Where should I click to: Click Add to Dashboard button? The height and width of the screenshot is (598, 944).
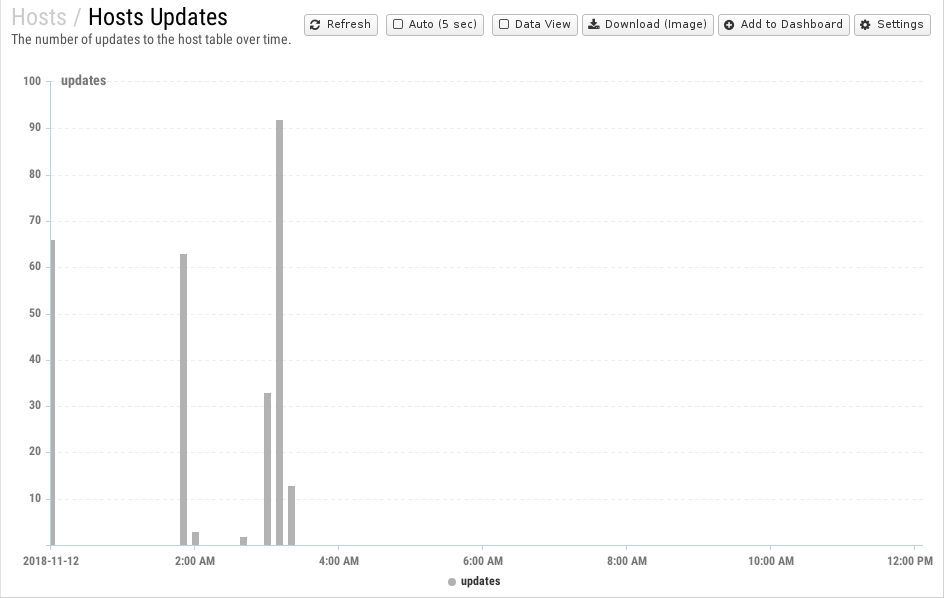(x=784, y=25)
